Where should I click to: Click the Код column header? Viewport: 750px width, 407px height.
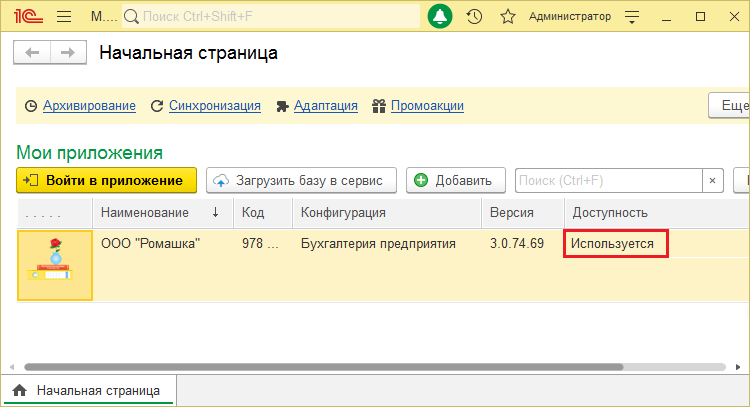coord(263,213)
